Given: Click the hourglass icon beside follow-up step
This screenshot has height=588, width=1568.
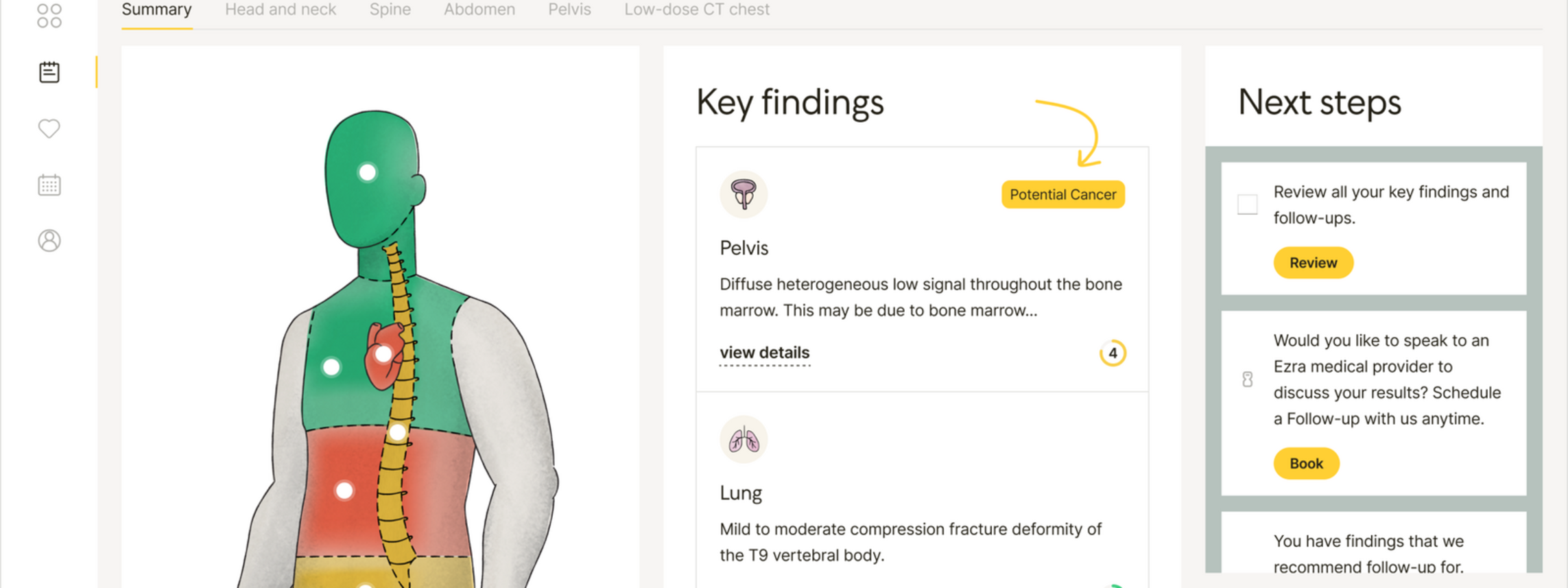Looking at the screenshot, I should 1248,379.
